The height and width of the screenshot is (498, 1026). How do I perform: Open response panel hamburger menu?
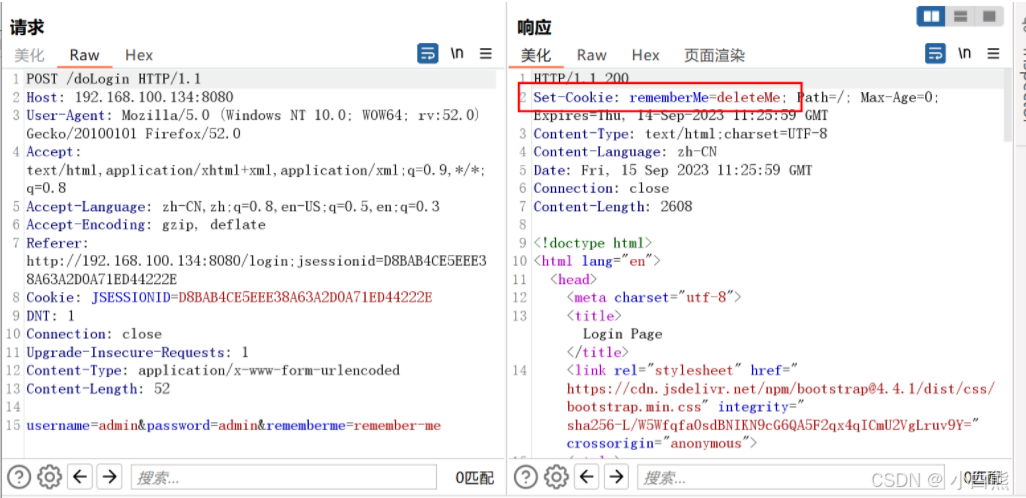(993, 54)
